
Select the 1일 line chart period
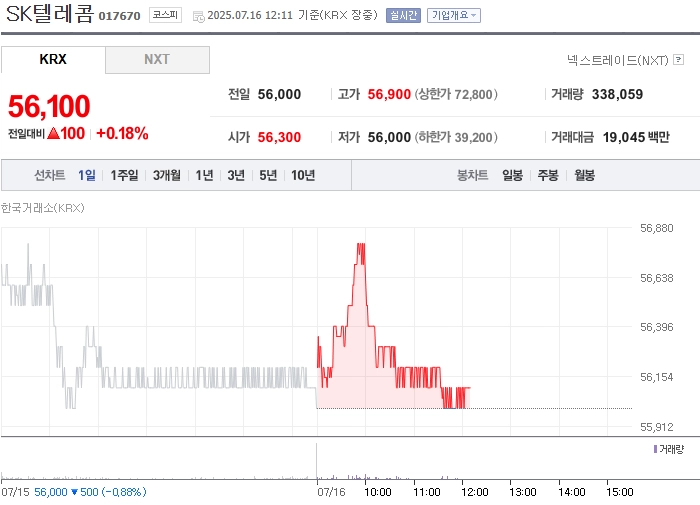[x=87, y=175]
